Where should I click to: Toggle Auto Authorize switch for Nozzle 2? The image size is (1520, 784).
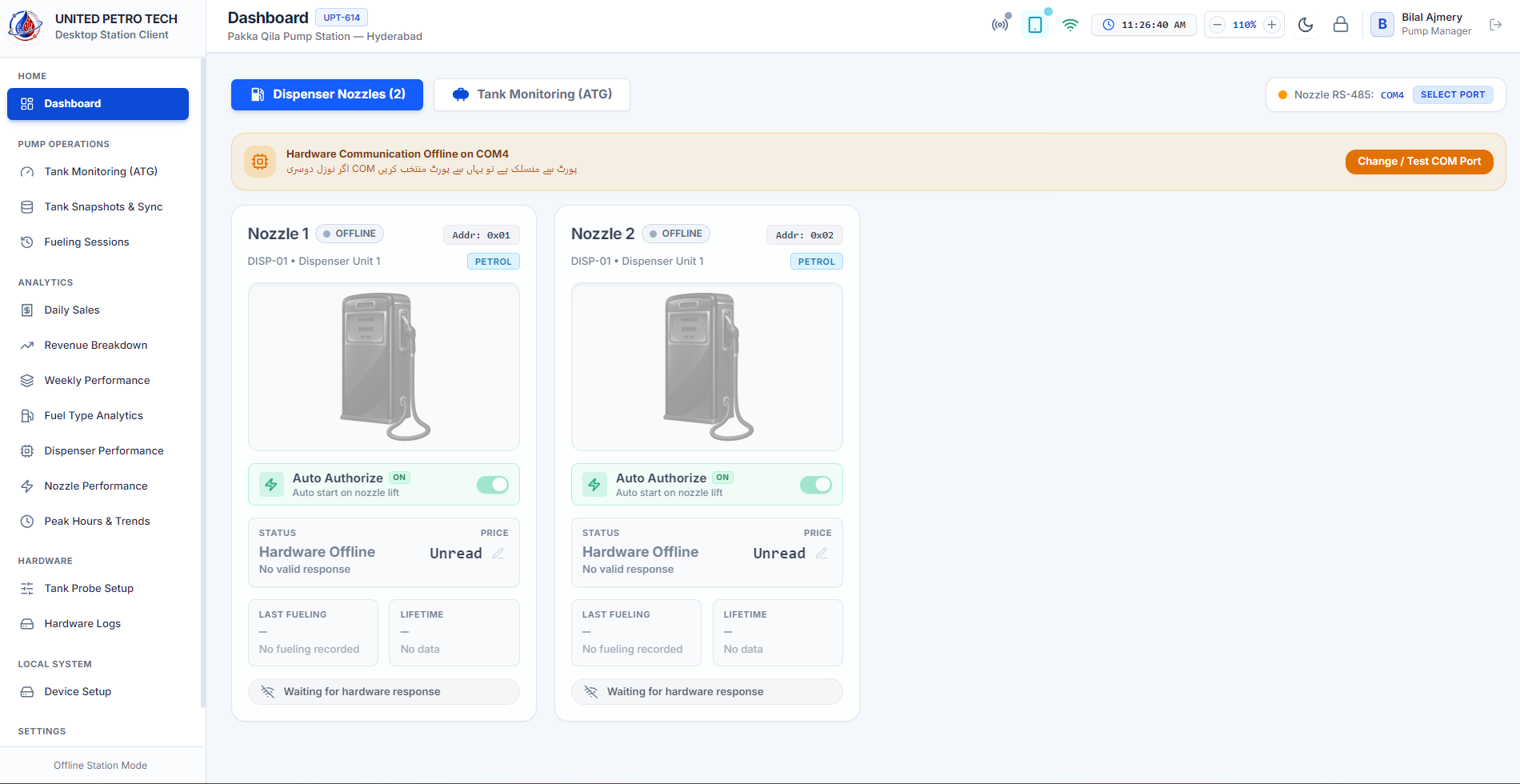click(x=816, y=485)
